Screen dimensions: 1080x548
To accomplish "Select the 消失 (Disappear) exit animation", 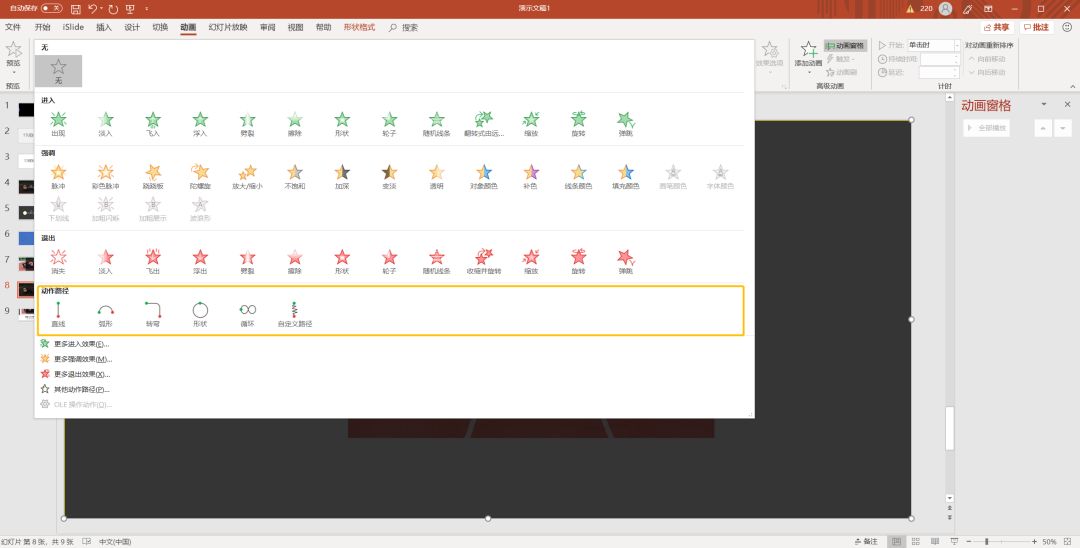I will 59,262.
